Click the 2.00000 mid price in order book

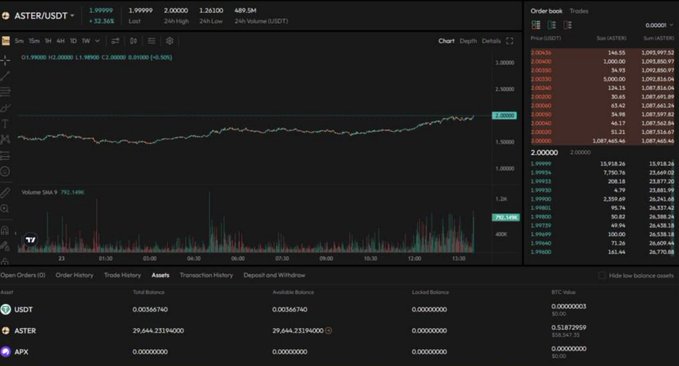click(x=544, y=152)
